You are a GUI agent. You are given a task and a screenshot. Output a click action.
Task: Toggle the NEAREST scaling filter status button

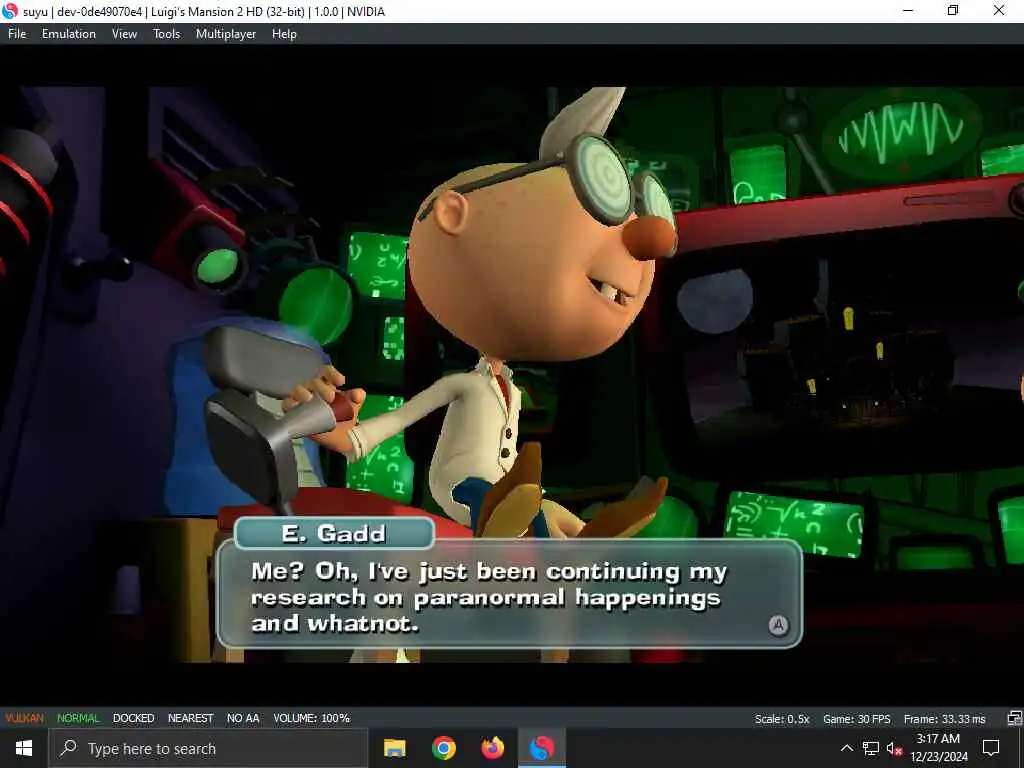click(191, 718)
